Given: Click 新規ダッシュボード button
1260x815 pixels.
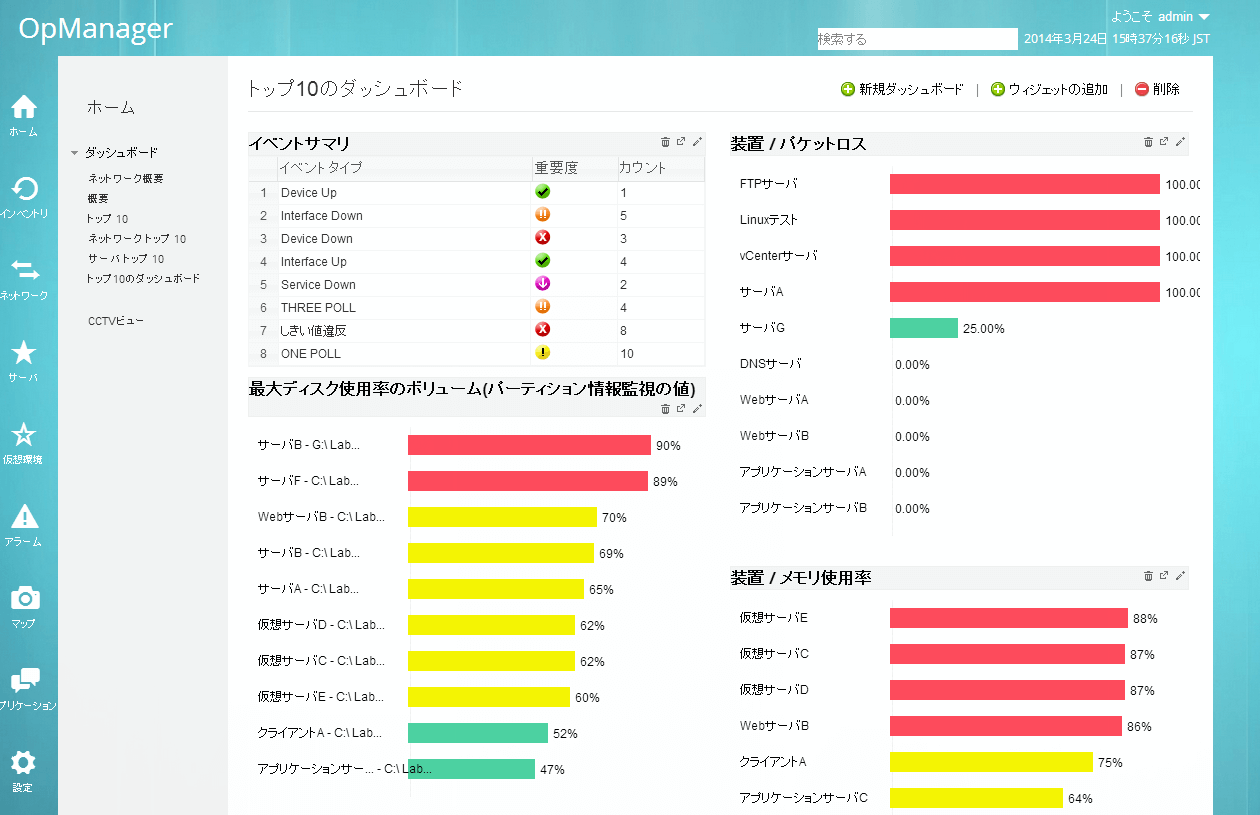Looking at the screenshot, I should pyautogui.click(x=902, y=89).
